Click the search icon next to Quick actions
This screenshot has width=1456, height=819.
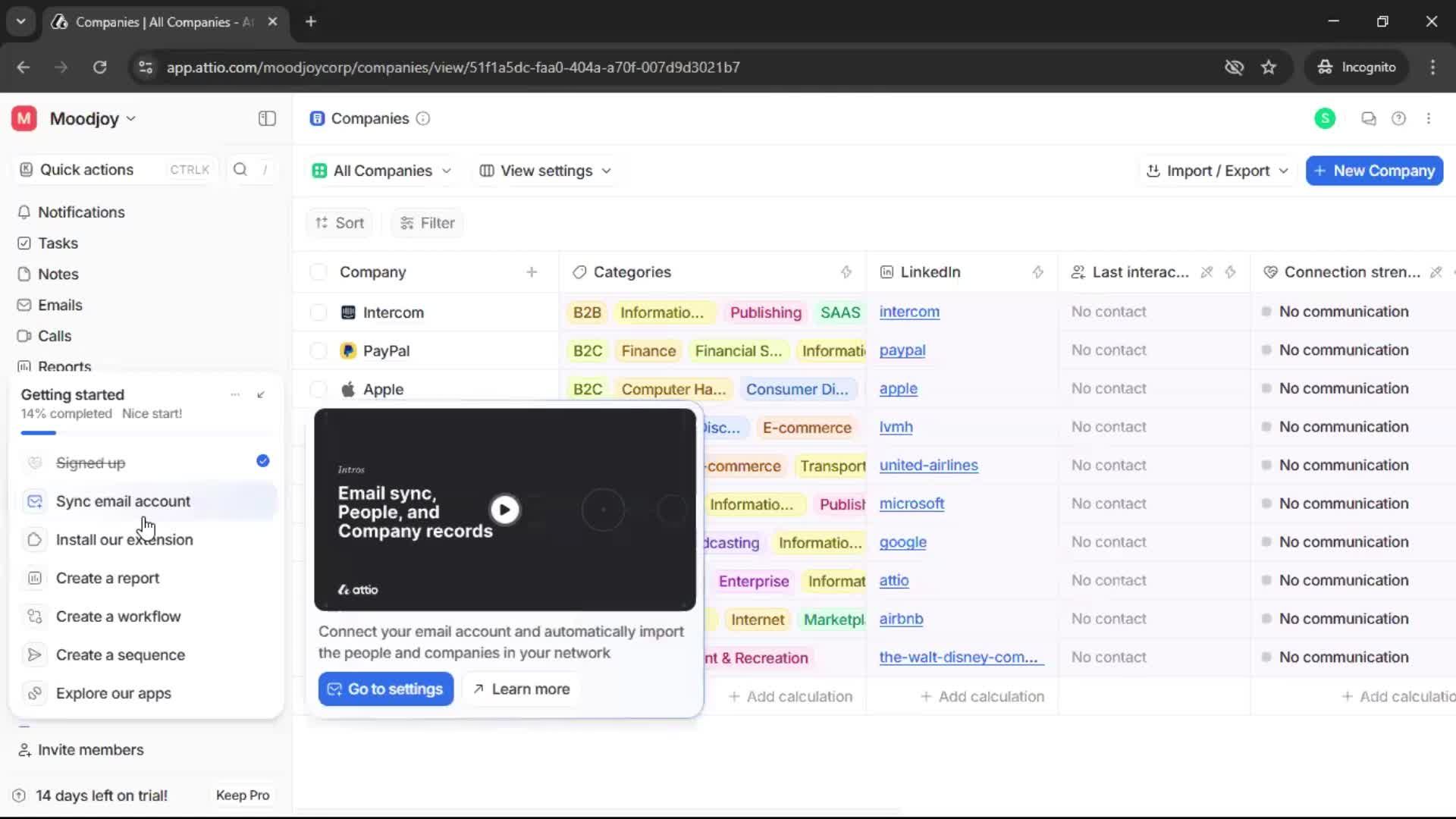click(240, 170)
